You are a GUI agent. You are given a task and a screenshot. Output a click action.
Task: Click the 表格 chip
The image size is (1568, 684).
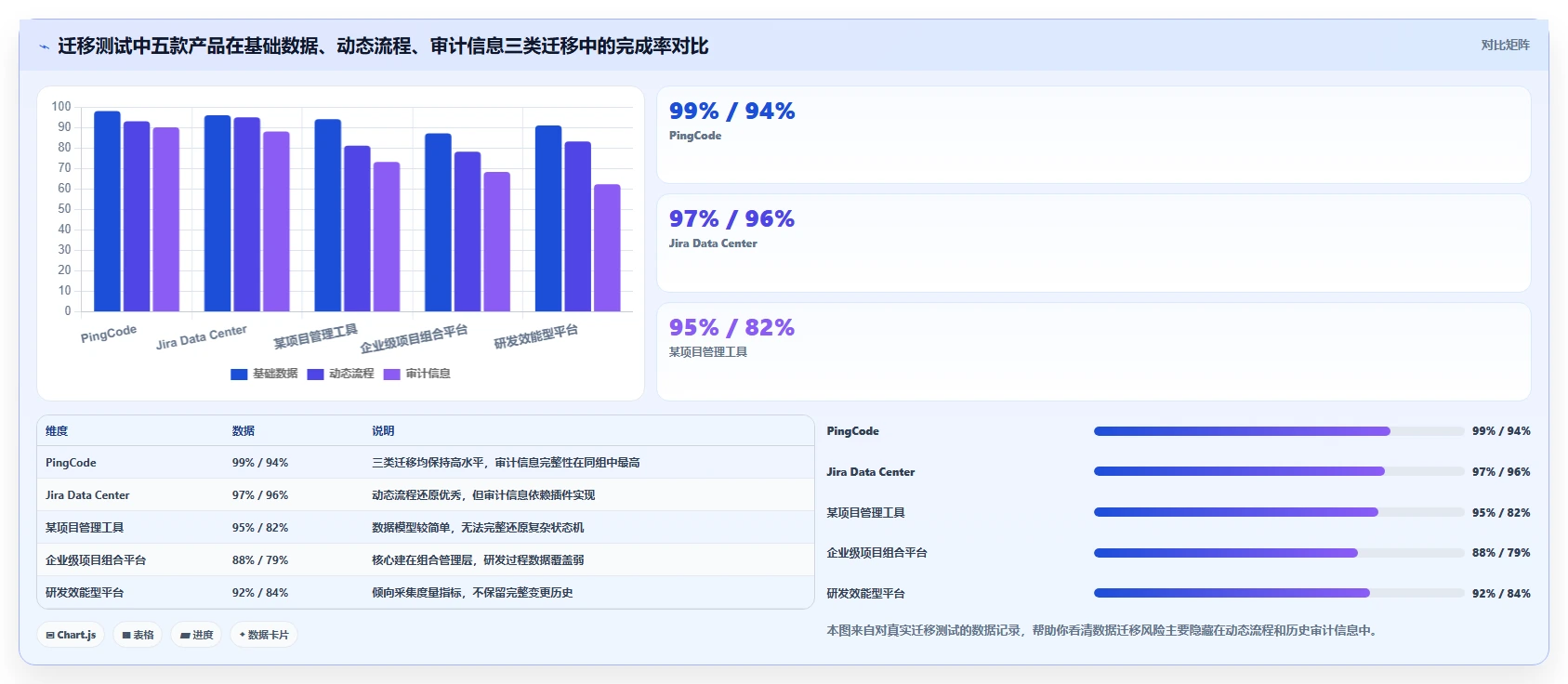(x=138, y=635)
